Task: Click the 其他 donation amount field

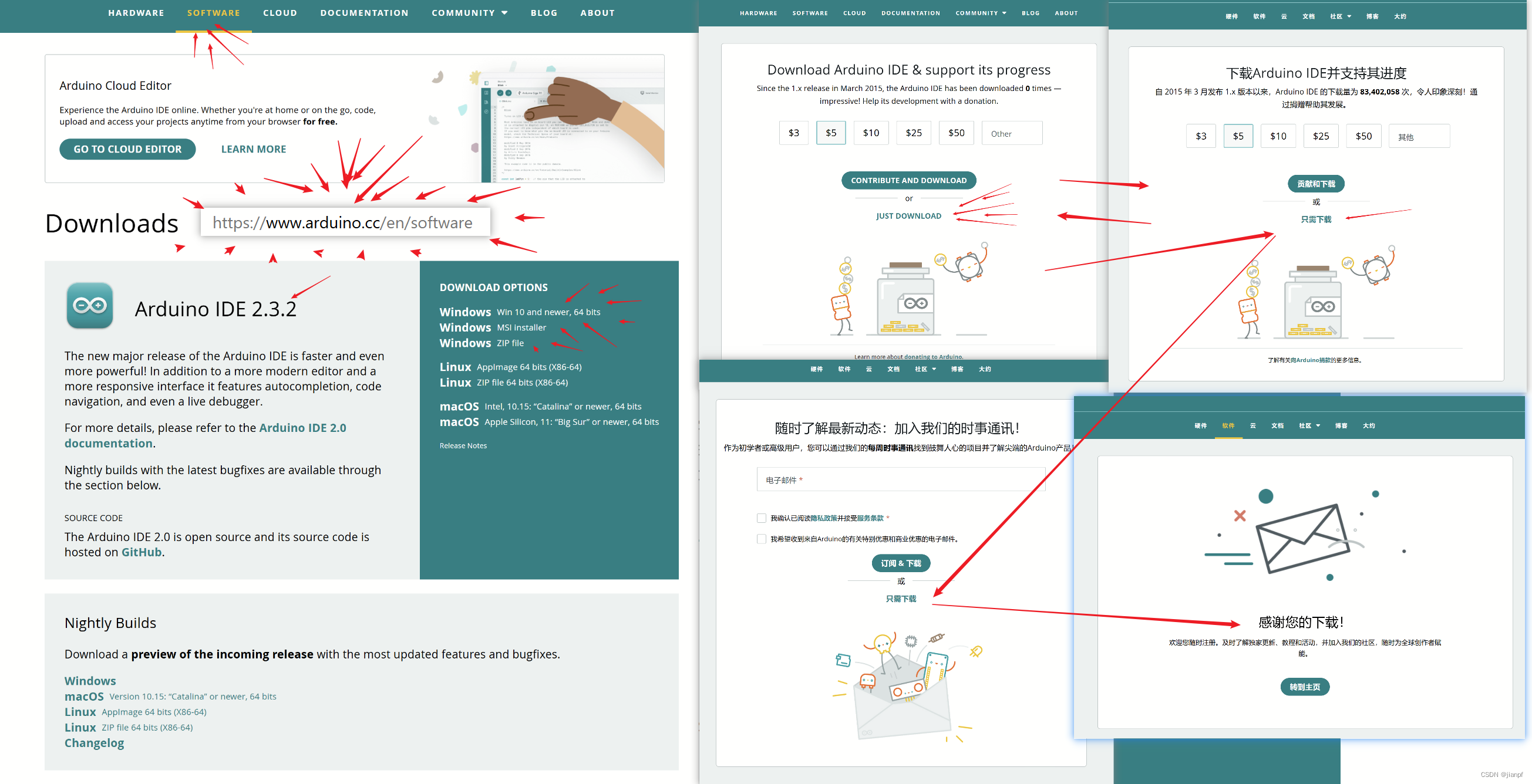Action: coord(1420,137)
